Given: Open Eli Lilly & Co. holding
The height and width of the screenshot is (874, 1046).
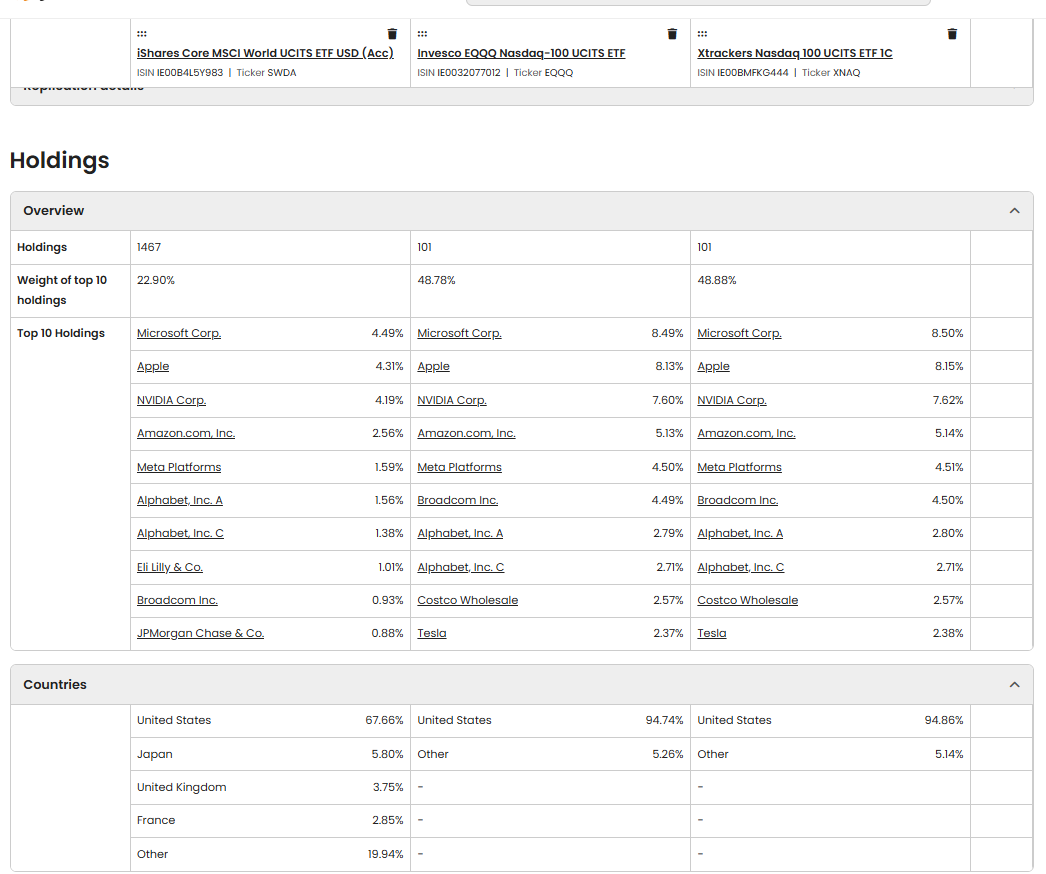Looking at the screenshot, I should (169, 567).
